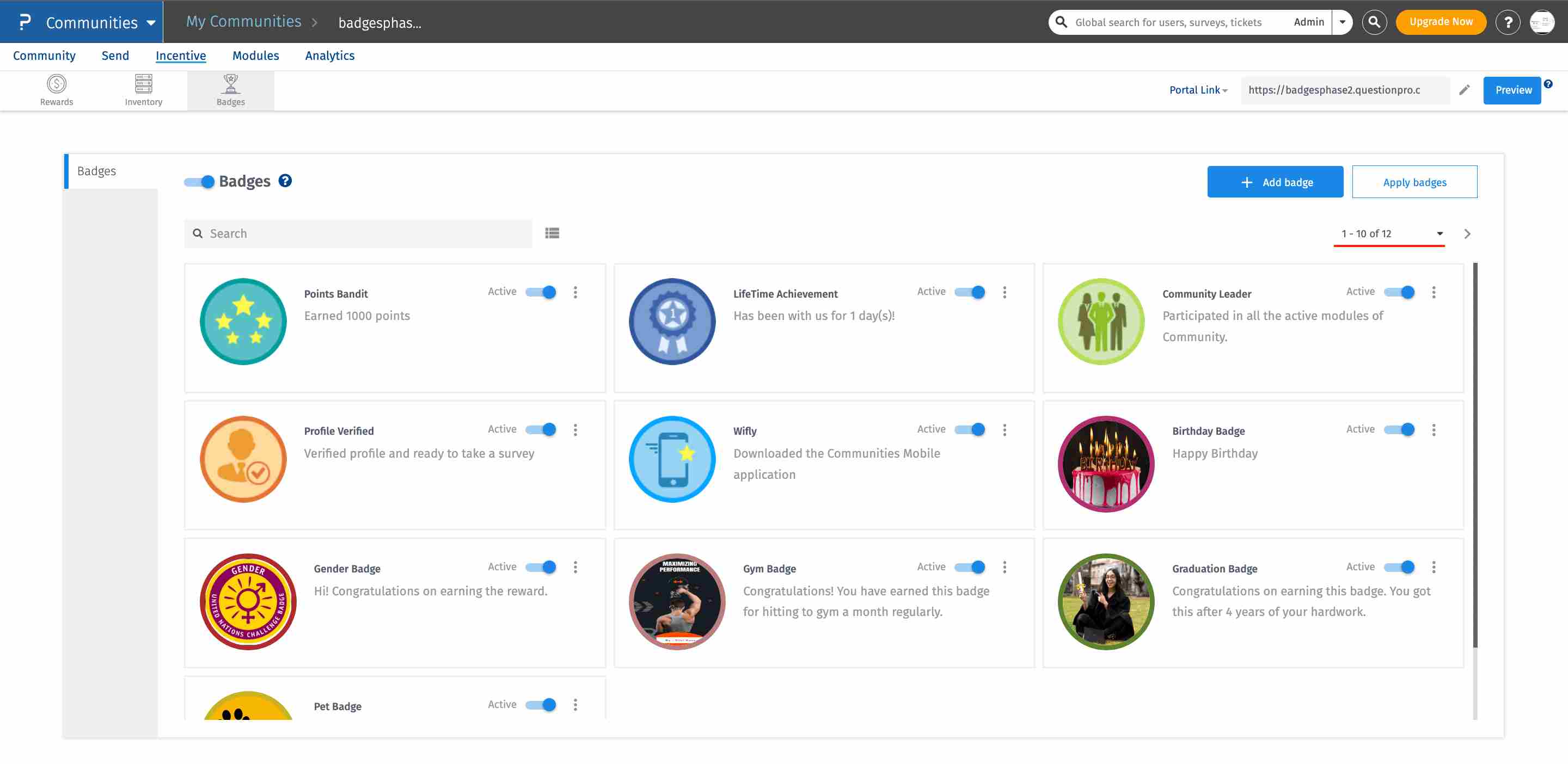
Task: Turn off Profile Verified active toggle
Action: point(541,430)
